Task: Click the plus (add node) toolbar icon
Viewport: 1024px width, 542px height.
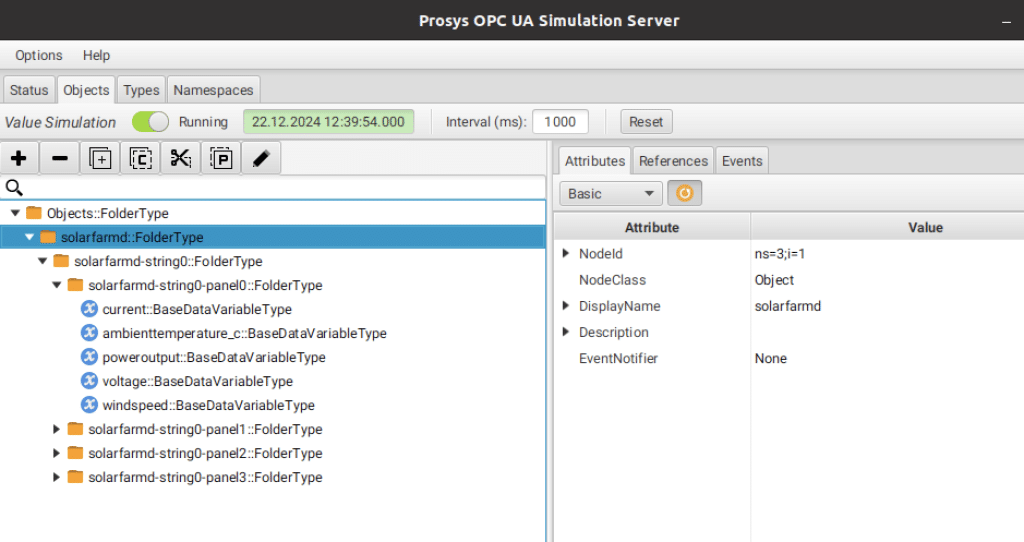Action: (x=19, y=158)
